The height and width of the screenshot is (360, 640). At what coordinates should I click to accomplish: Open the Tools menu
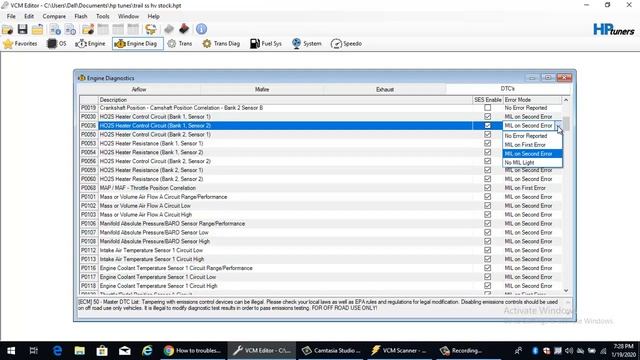tap(102, 16)
